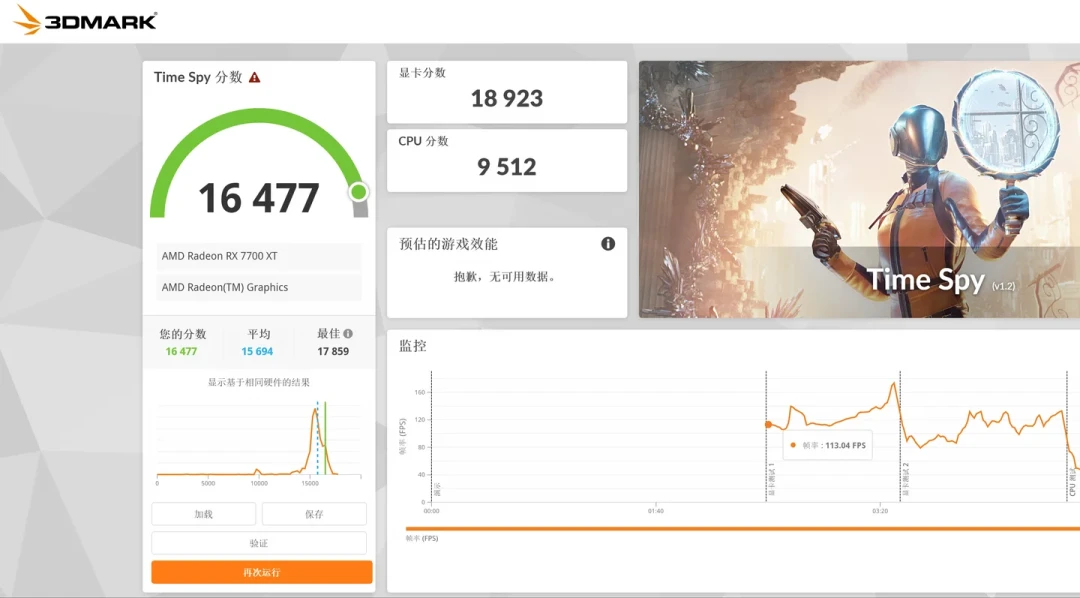Open the Time Spy v1.2 banner image
The width and height of the screenshot is (1080, 598).
859,189
